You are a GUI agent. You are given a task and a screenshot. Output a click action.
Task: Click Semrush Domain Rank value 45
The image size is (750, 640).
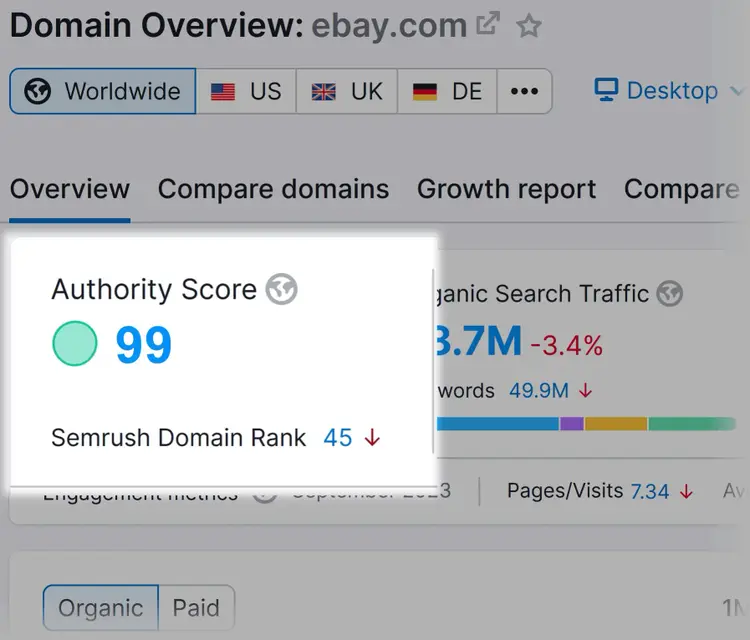point(338,438)
